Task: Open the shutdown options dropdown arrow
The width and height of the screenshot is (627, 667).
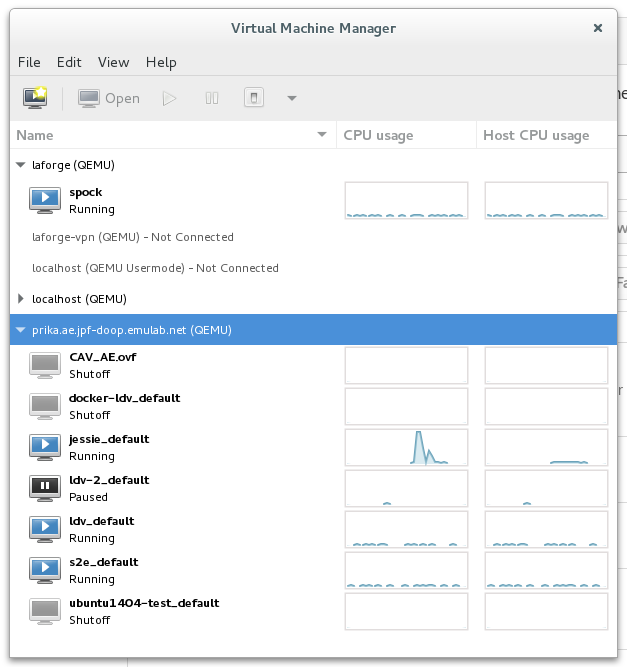Action: (x=292, y=98)
